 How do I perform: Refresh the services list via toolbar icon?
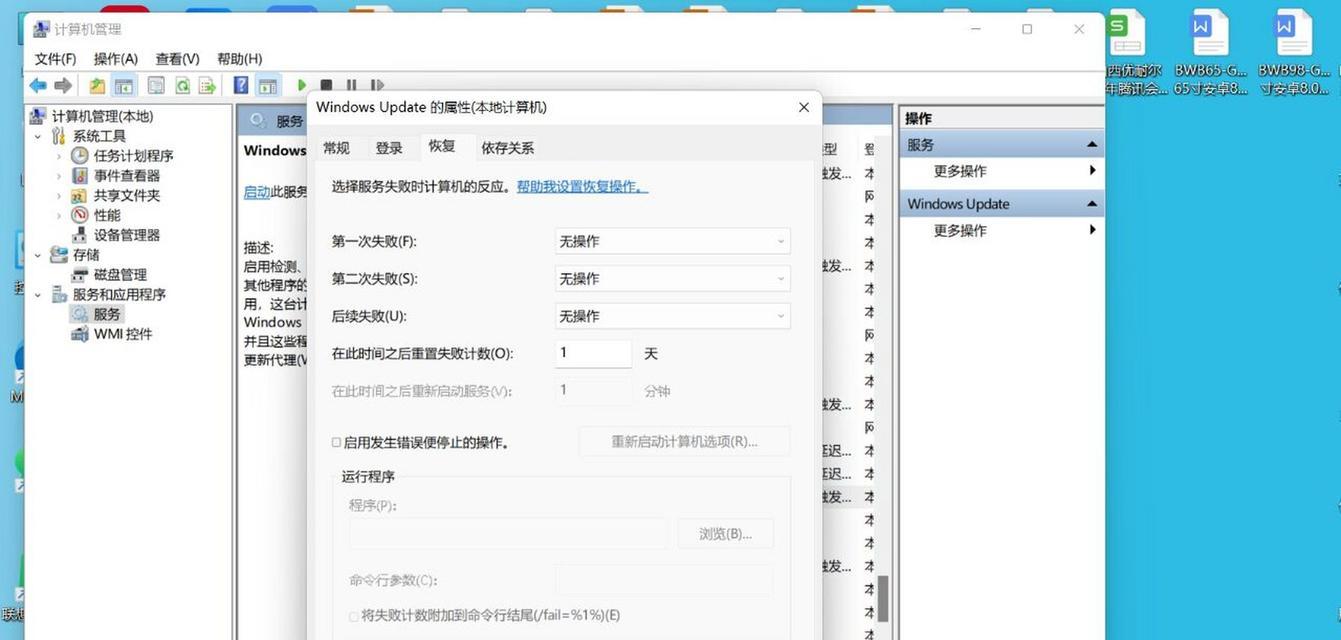tap(182, 86)
